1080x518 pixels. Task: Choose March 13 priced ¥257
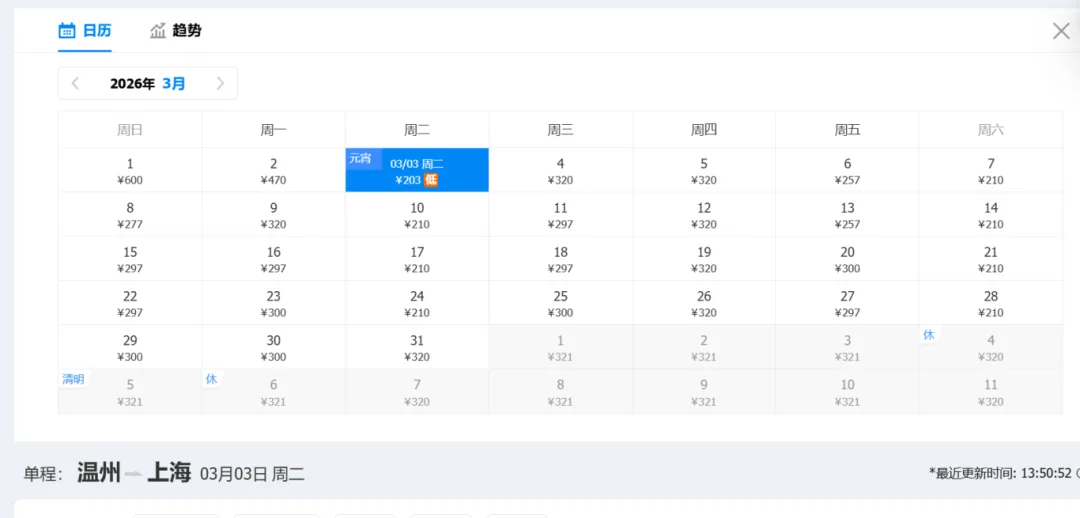pyautogui.click(x=847, y=215)
